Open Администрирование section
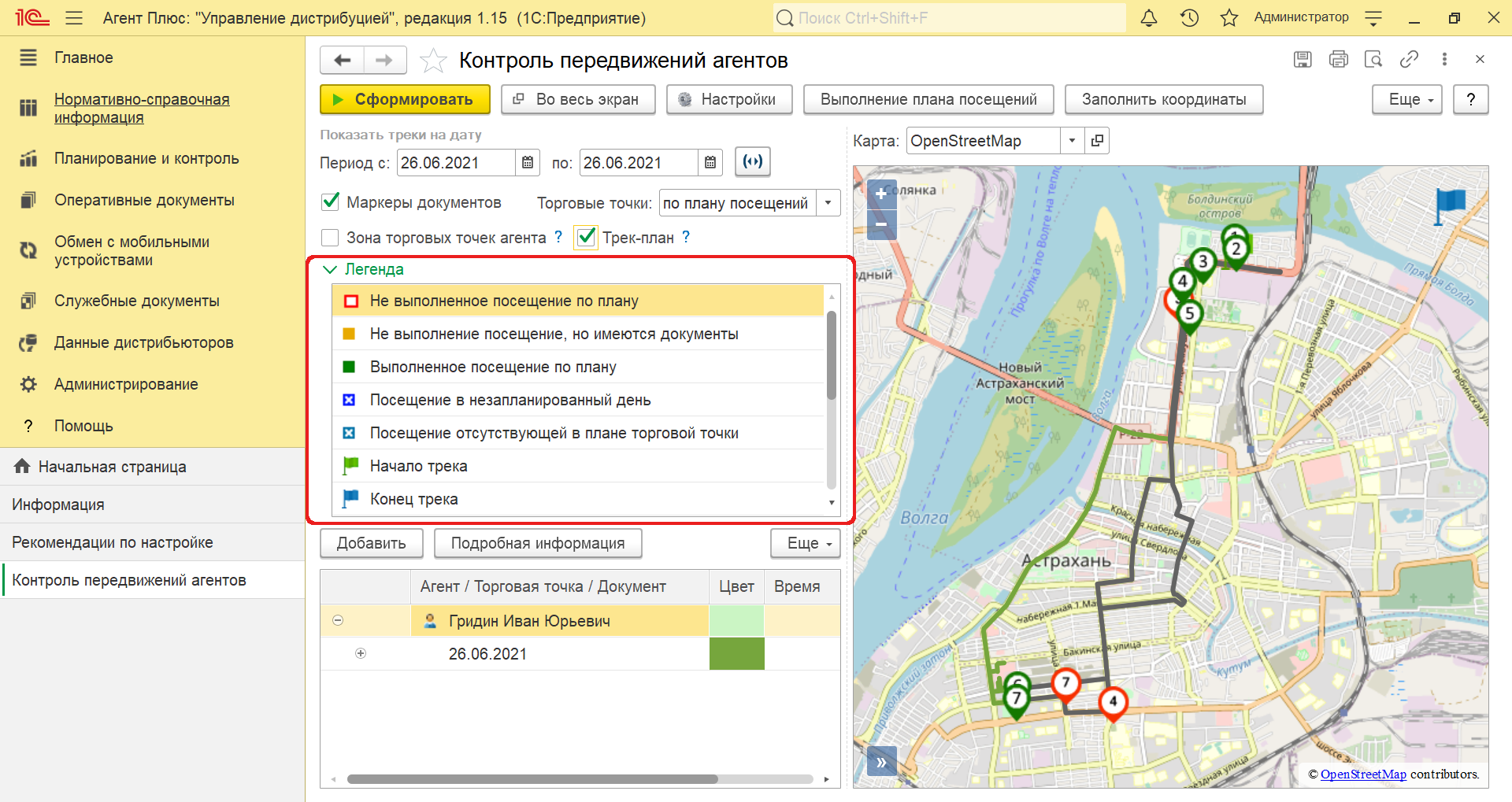This screenshot has height=802, width=1512. tap(126, 384)
